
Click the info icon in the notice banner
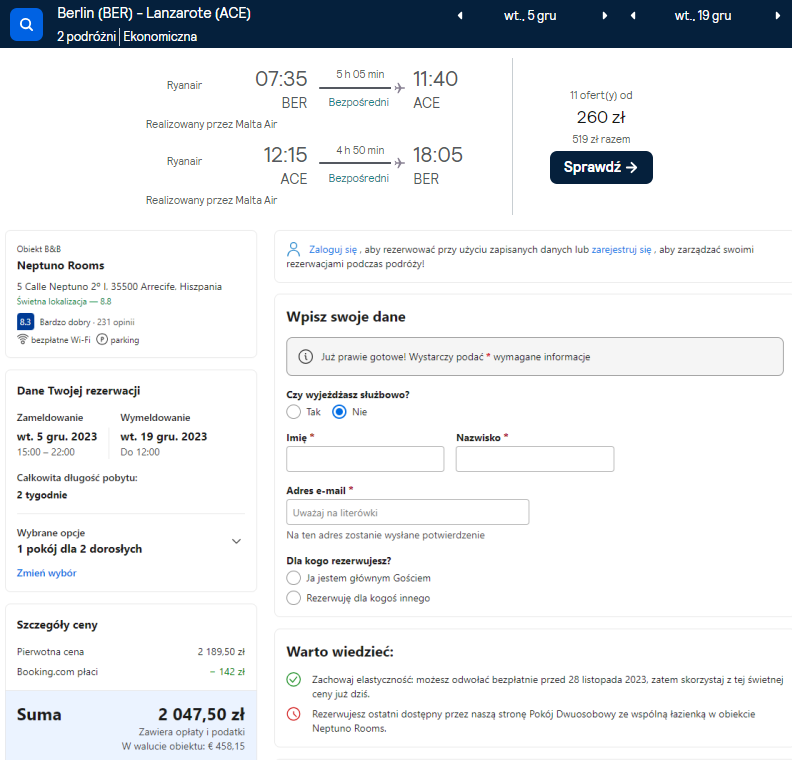306,357
